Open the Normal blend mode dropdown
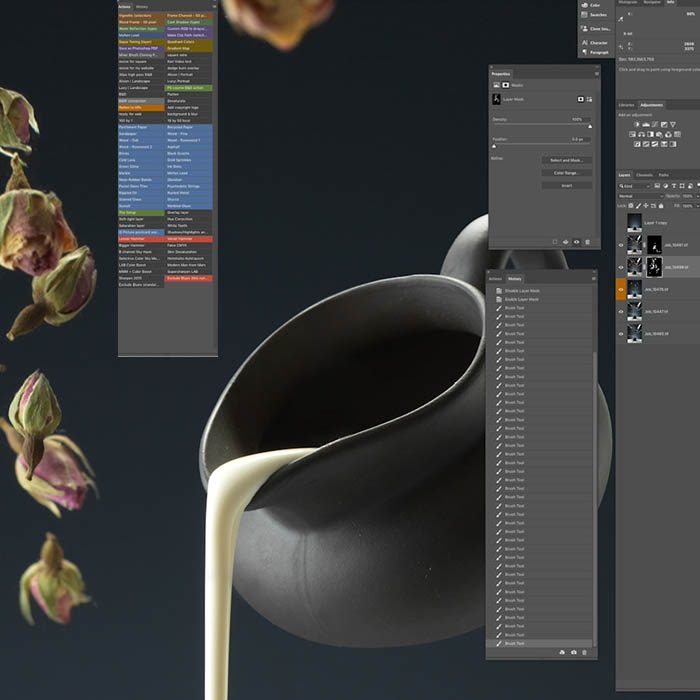 [x=641, y=196]
